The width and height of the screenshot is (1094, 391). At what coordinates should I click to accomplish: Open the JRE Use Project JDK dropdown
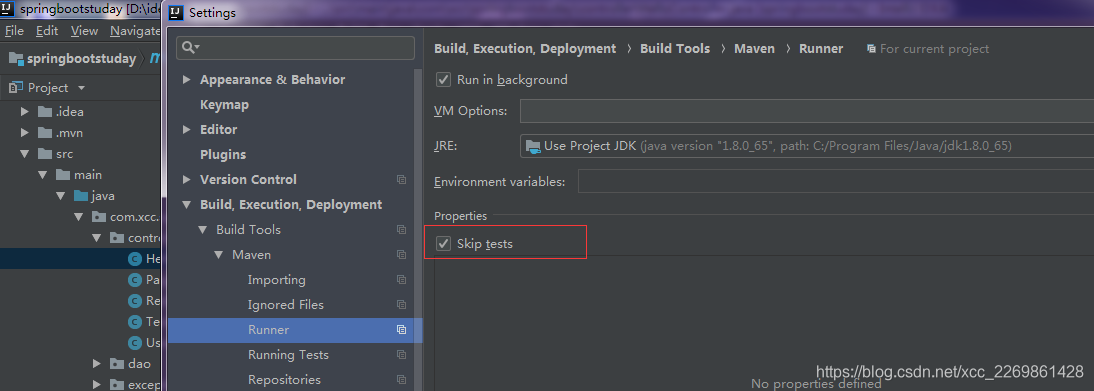807,146
